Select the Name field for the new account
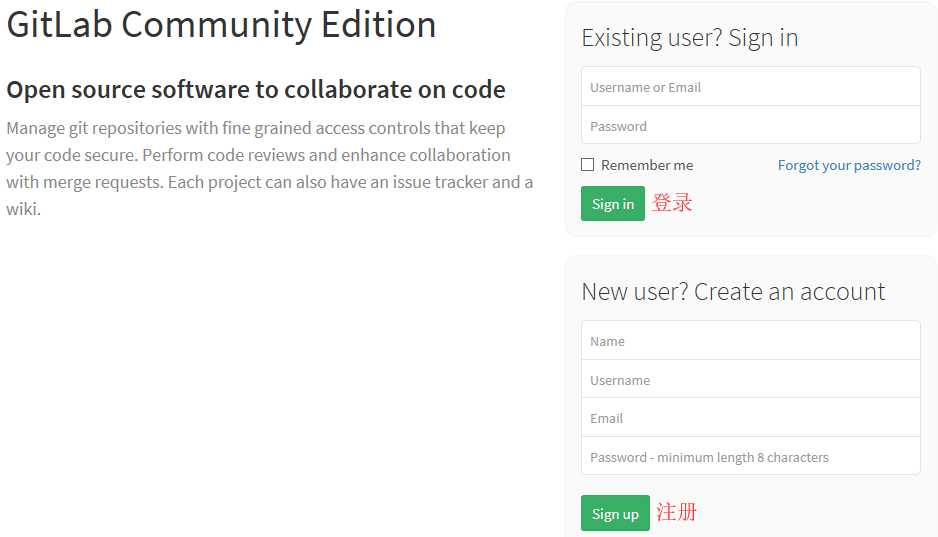This screenshot has width=938, height=537. (x=750, y=340)
